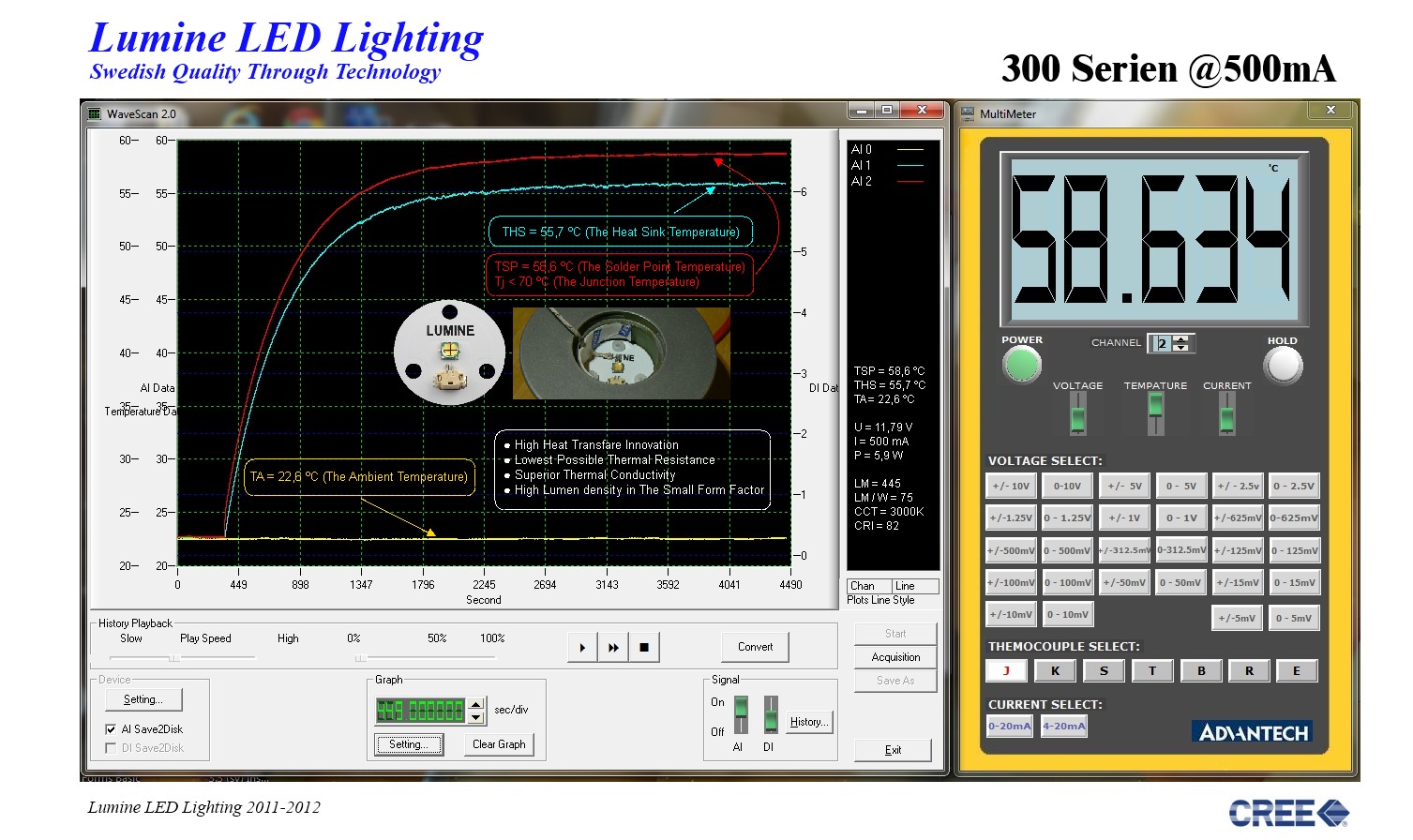
Task: Adjust the playback progress percentage slider
Action: pos(360,658)
